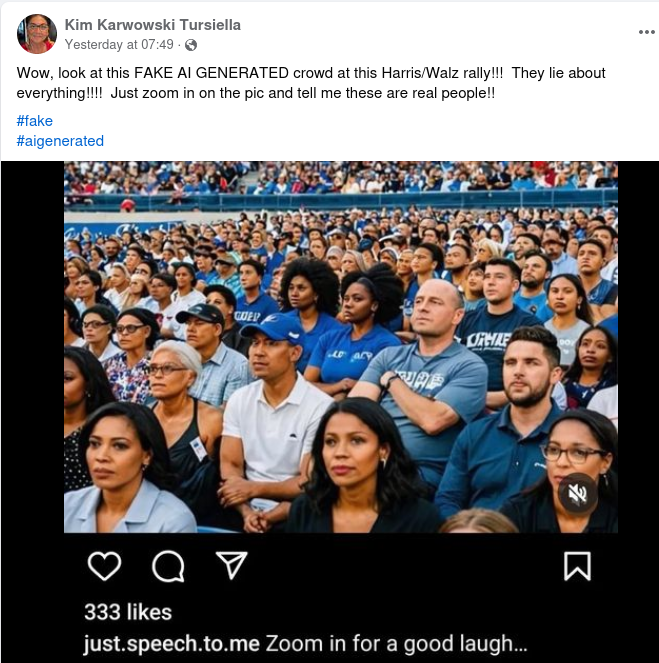
Task: Click Kim Karwowski Tursiella's profile picture
Action: click(37, 34)
